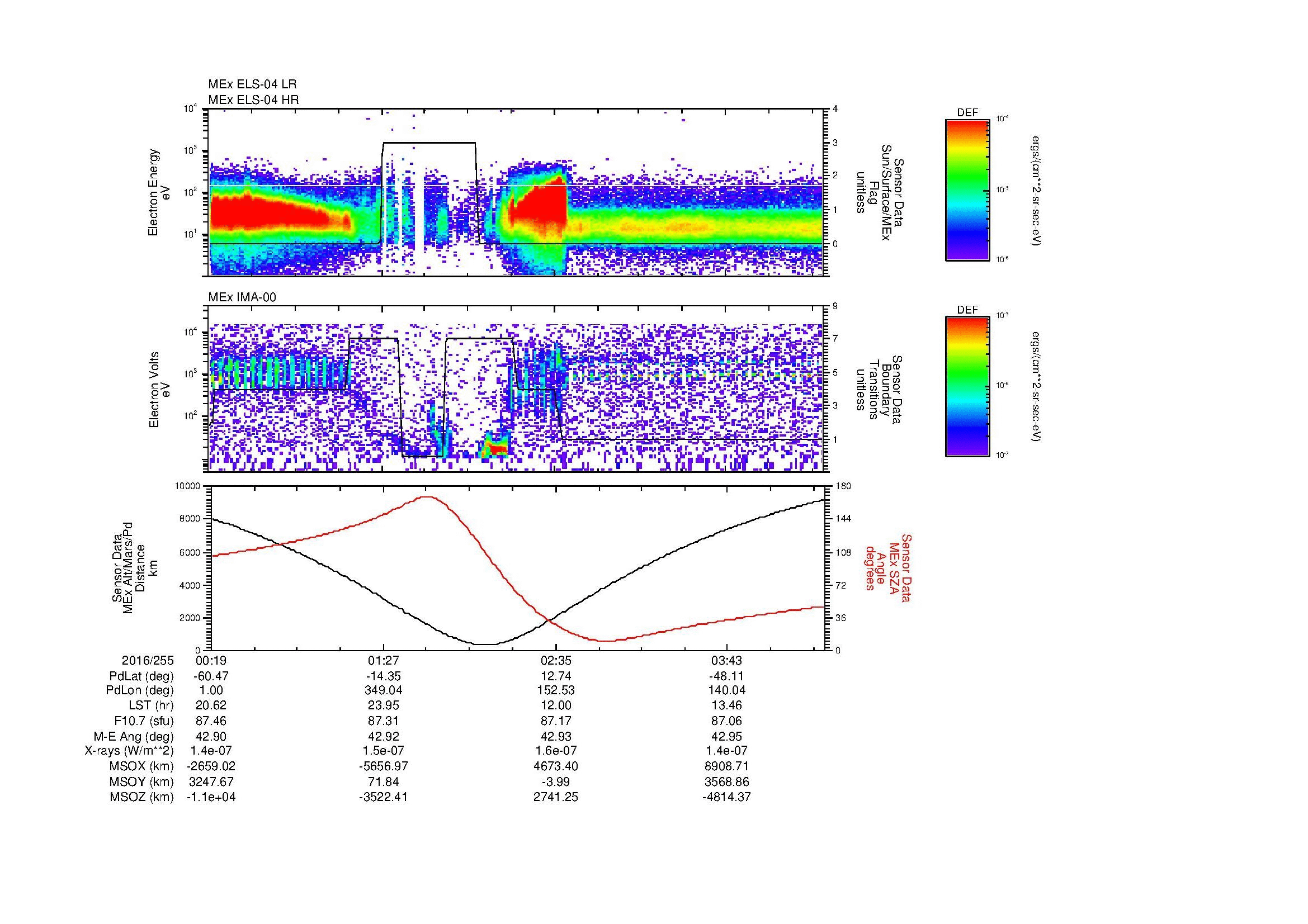The image size is (1308, 924).
Task: Click the lower DEF colorbar beside the IMA panel
Action: click(967, 387)
